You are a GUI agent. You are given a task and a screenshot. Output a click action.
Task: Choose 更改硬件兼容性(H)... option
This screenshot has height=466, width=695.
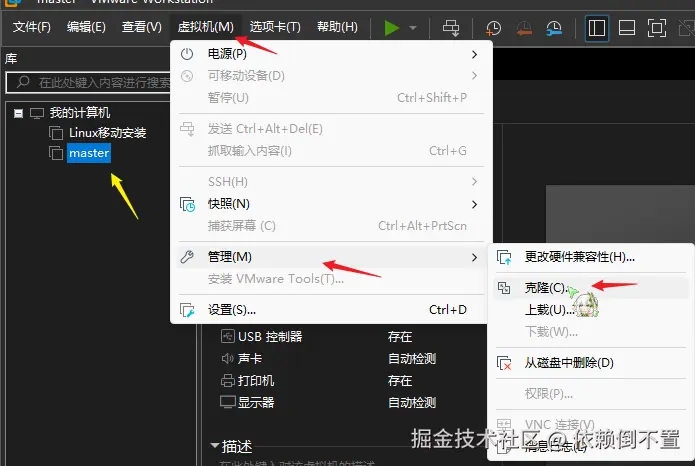[591, 257]
